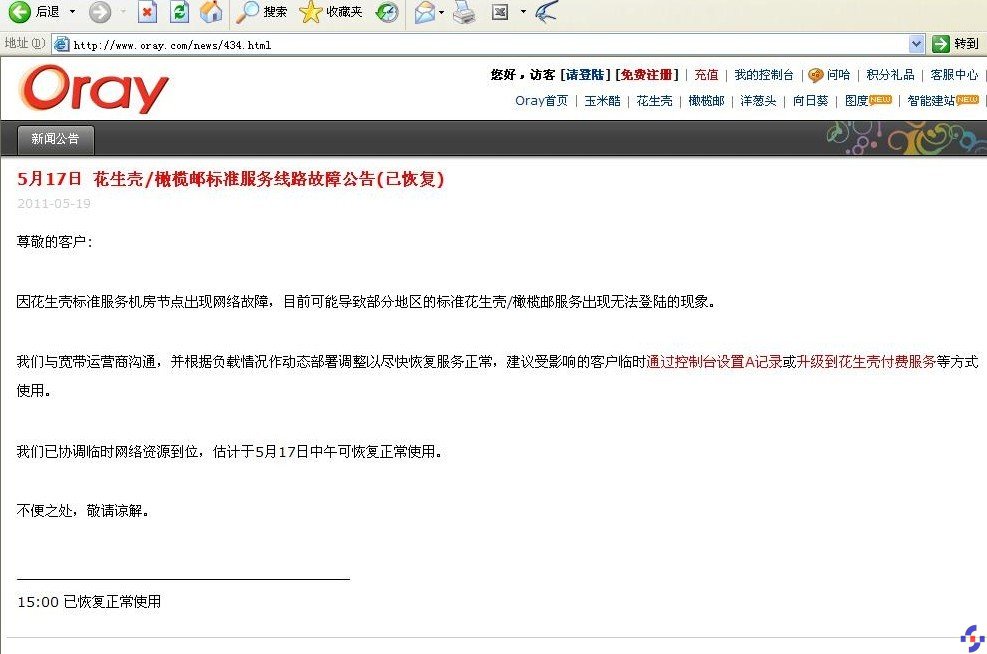Select 洋葱头 in the product navigation
Screen dimensions: 987x654
click(758, 101)
